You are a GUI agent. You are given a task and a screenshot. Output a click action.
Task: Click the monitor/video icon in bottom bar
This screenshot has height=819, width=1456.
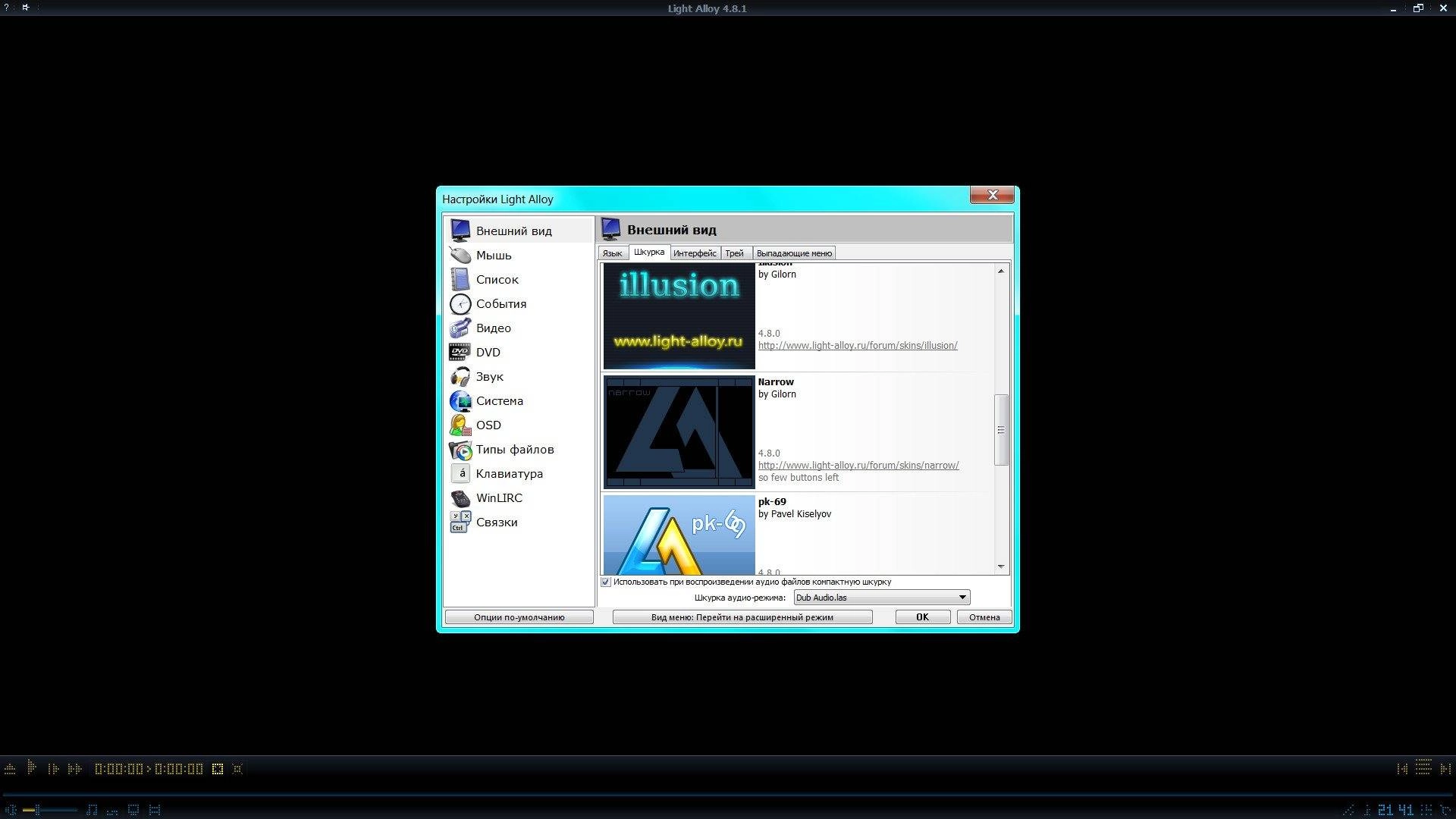[x=133, y=810]
